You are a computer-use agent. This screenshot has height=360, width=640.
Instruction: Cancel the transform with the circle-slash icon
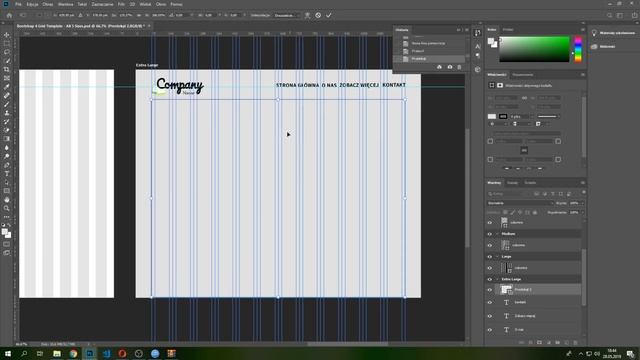318,15
